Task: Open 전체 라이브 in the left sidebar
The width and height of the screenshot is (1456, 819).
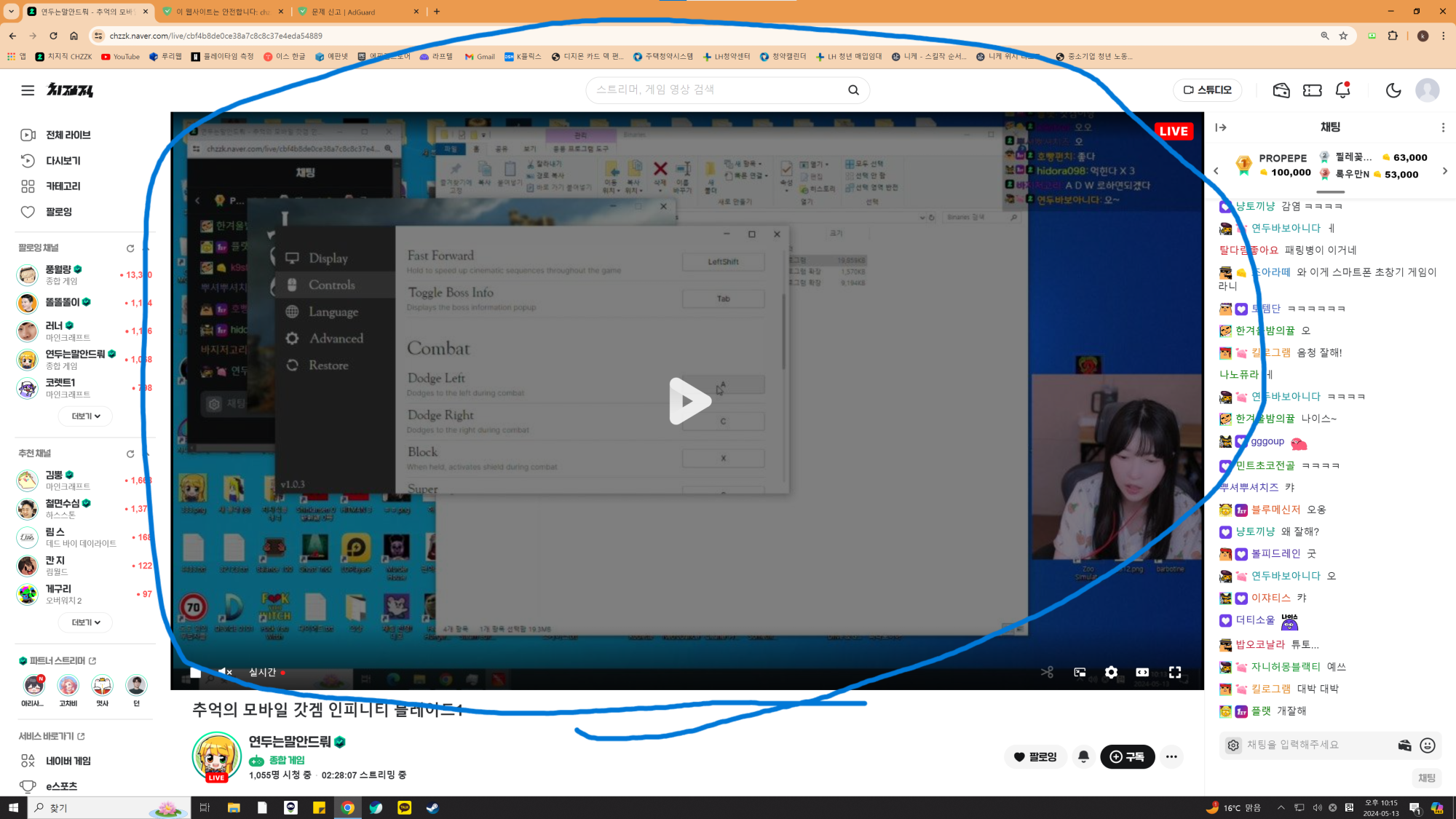Action: pos(68,135)
